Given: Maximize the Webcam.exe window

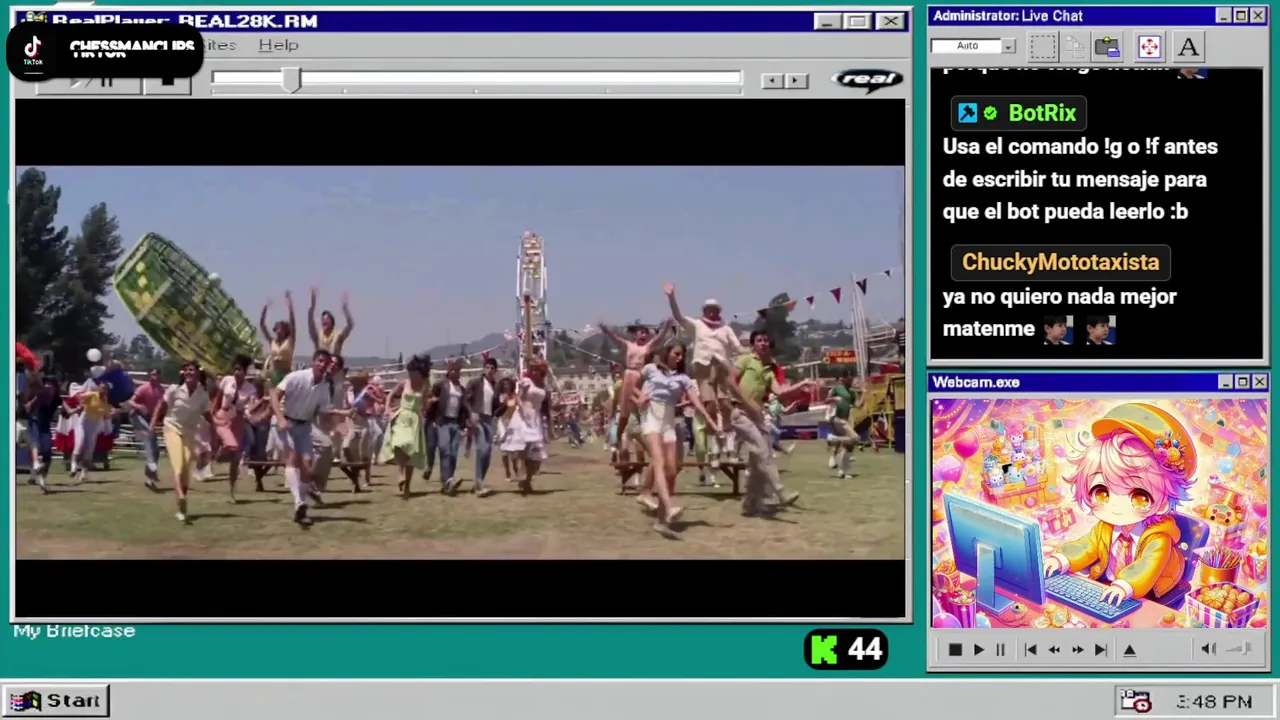Looking at the screenshot, I should [x=1242, y=382].
